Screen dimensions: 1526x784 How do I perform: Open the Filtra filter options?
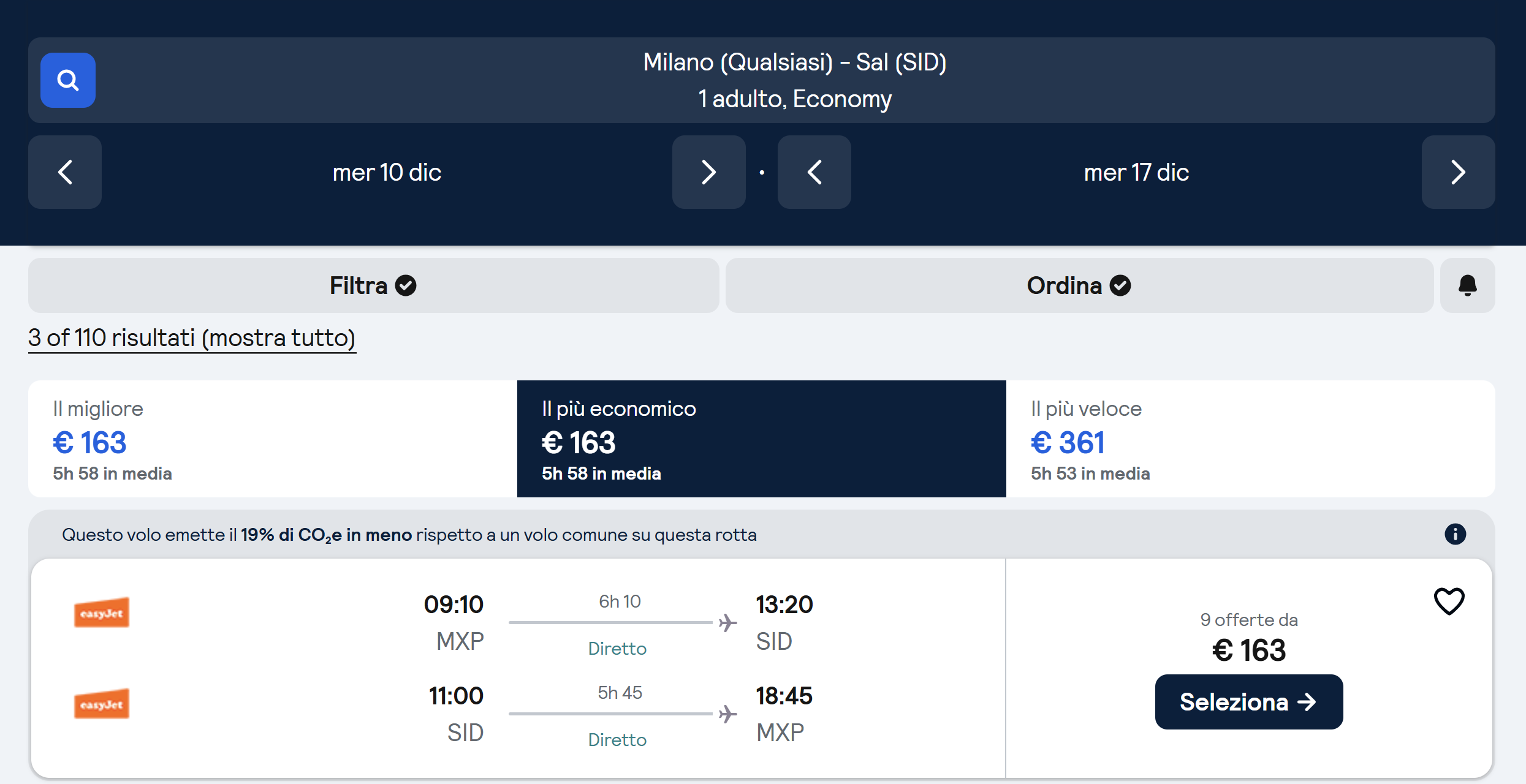pos(373,285)
